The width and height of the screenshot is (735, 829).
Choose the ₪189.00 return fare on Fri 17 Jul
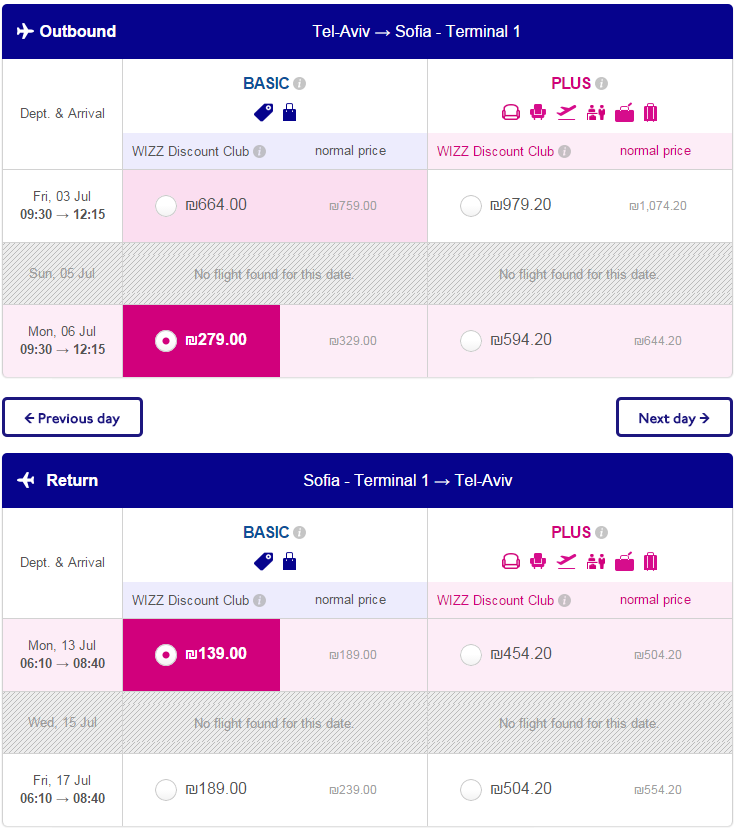[x=166, y=790]
